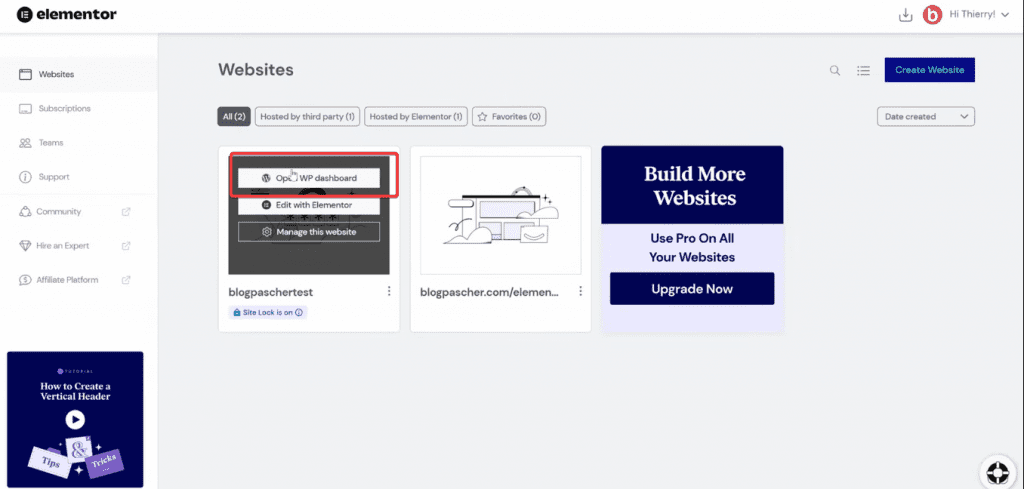Click the external link icon beside Affiliate Platform
The image size is (1024, 489).
click(126, 279)
